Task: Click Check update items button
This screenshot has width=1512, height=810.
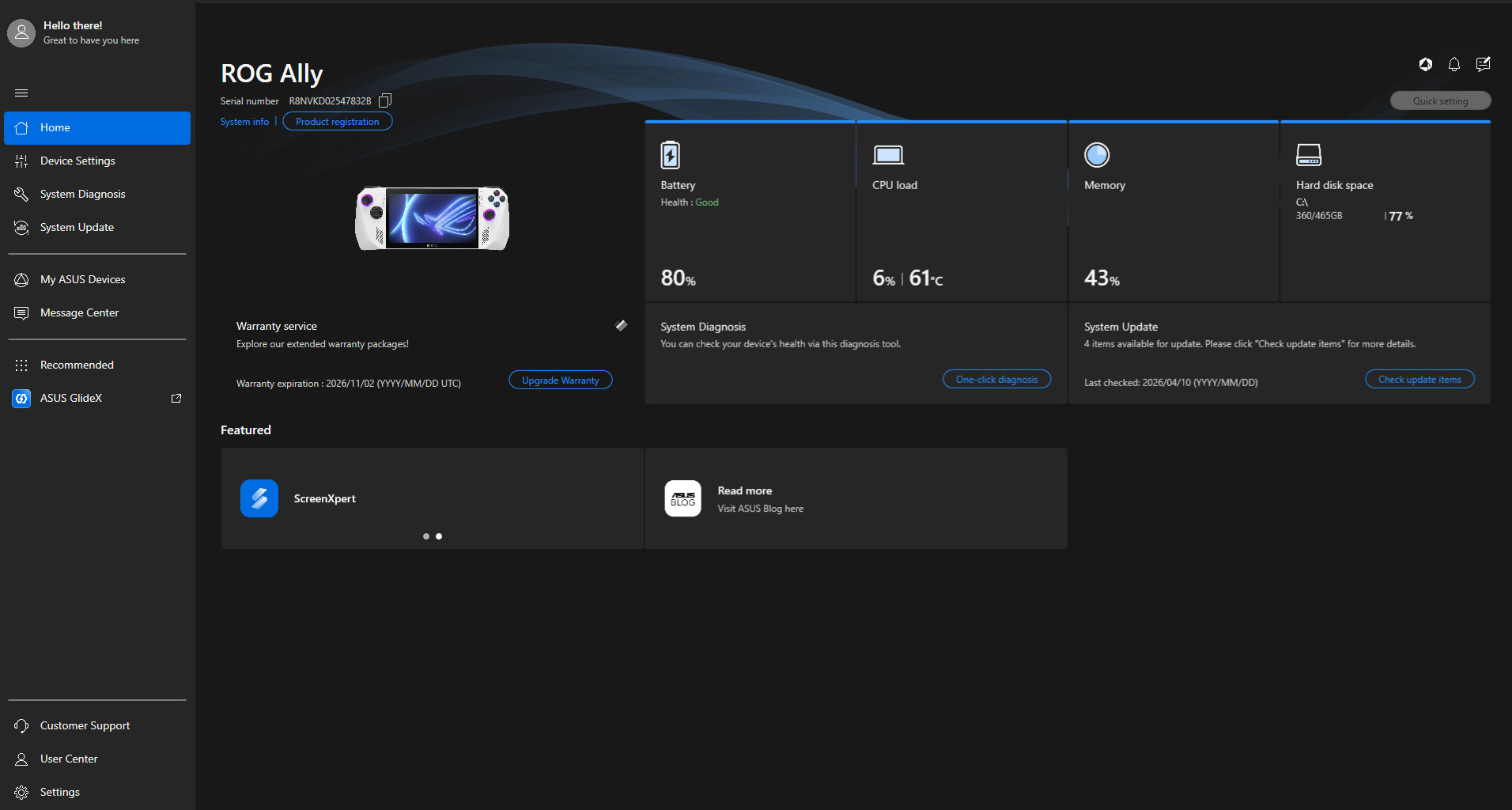Action: [x=1419, y=380]
